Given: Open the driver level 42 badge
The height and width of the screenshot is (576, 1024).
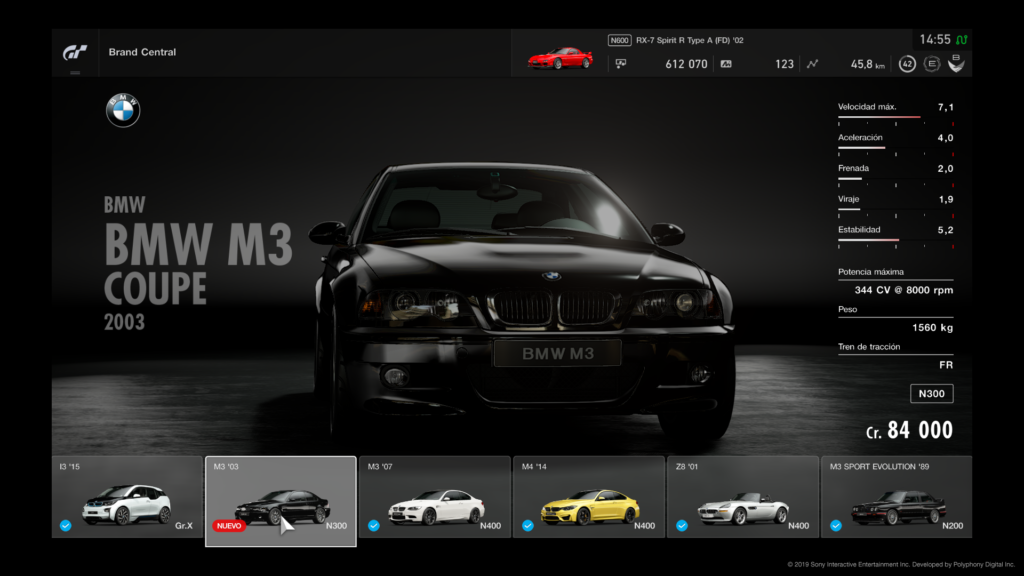Looking at the screenshot, I should (907, 64).
